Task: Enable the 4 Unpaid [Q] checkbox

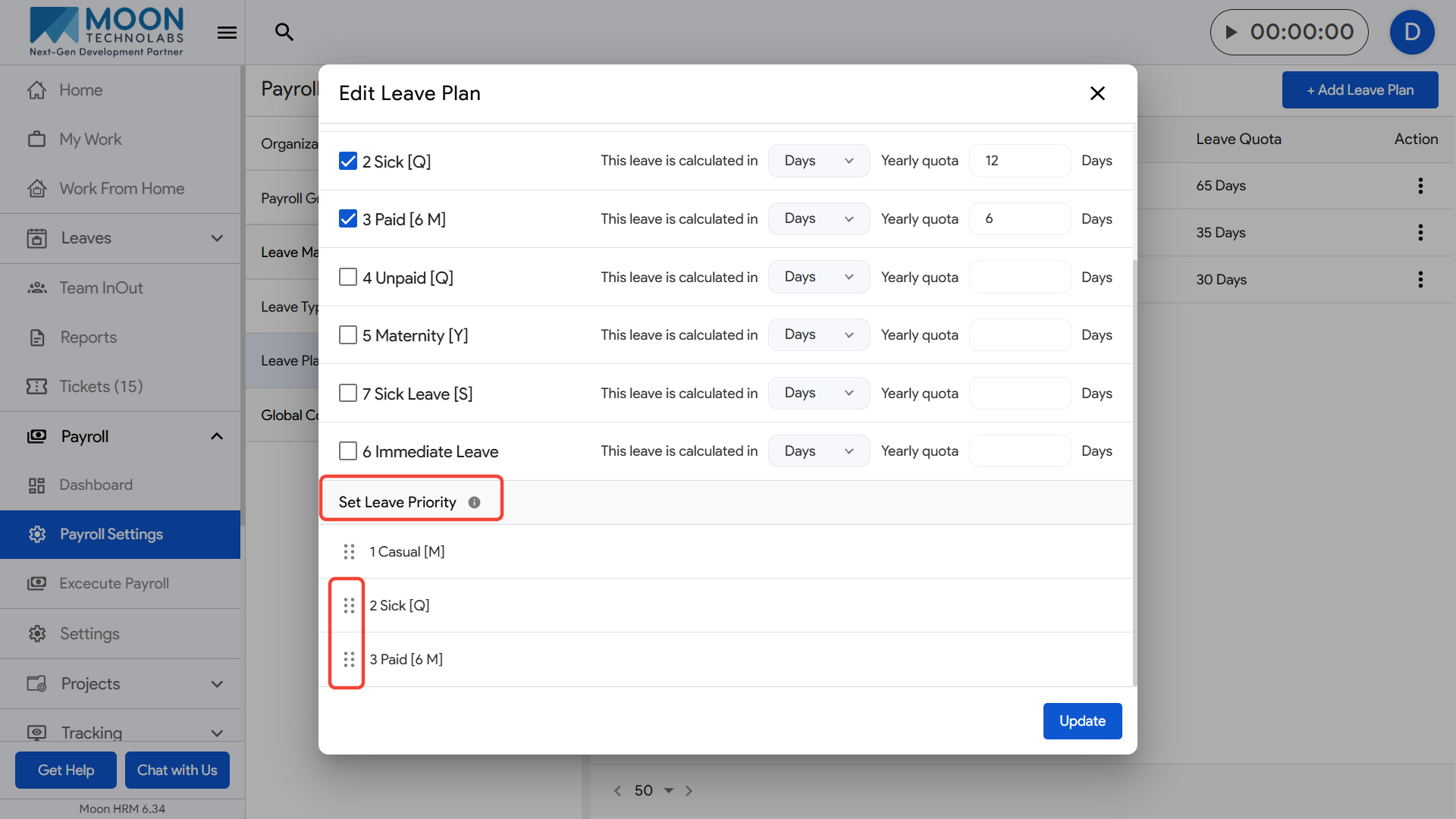Action: (348, 277)
